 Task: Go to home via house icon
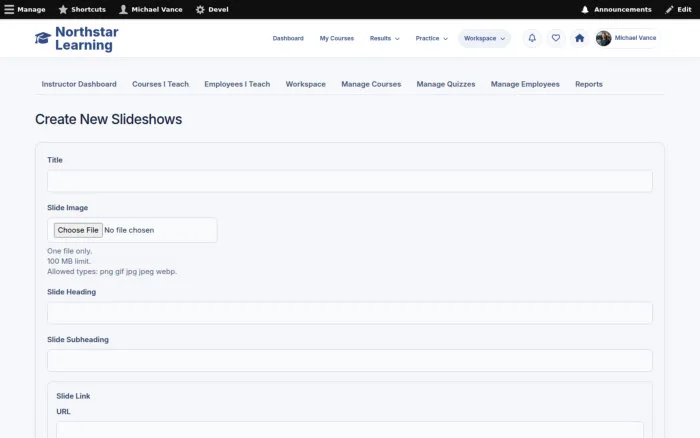[579, 38]
